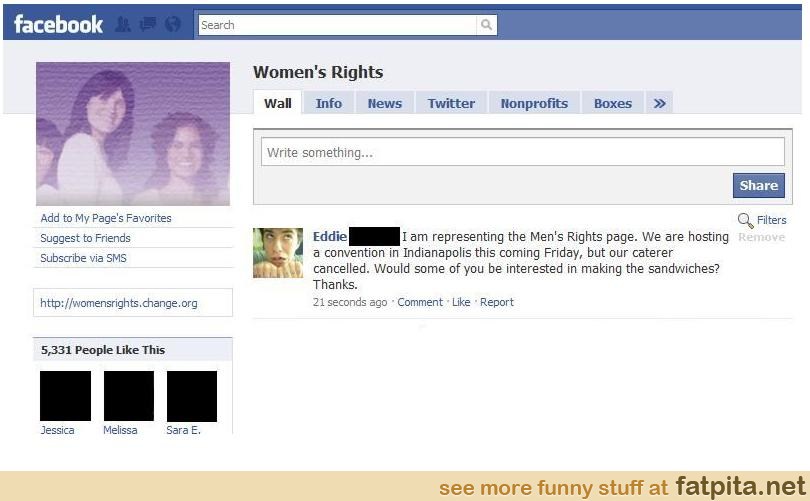Click into the Search field

[x=338, y=25]
